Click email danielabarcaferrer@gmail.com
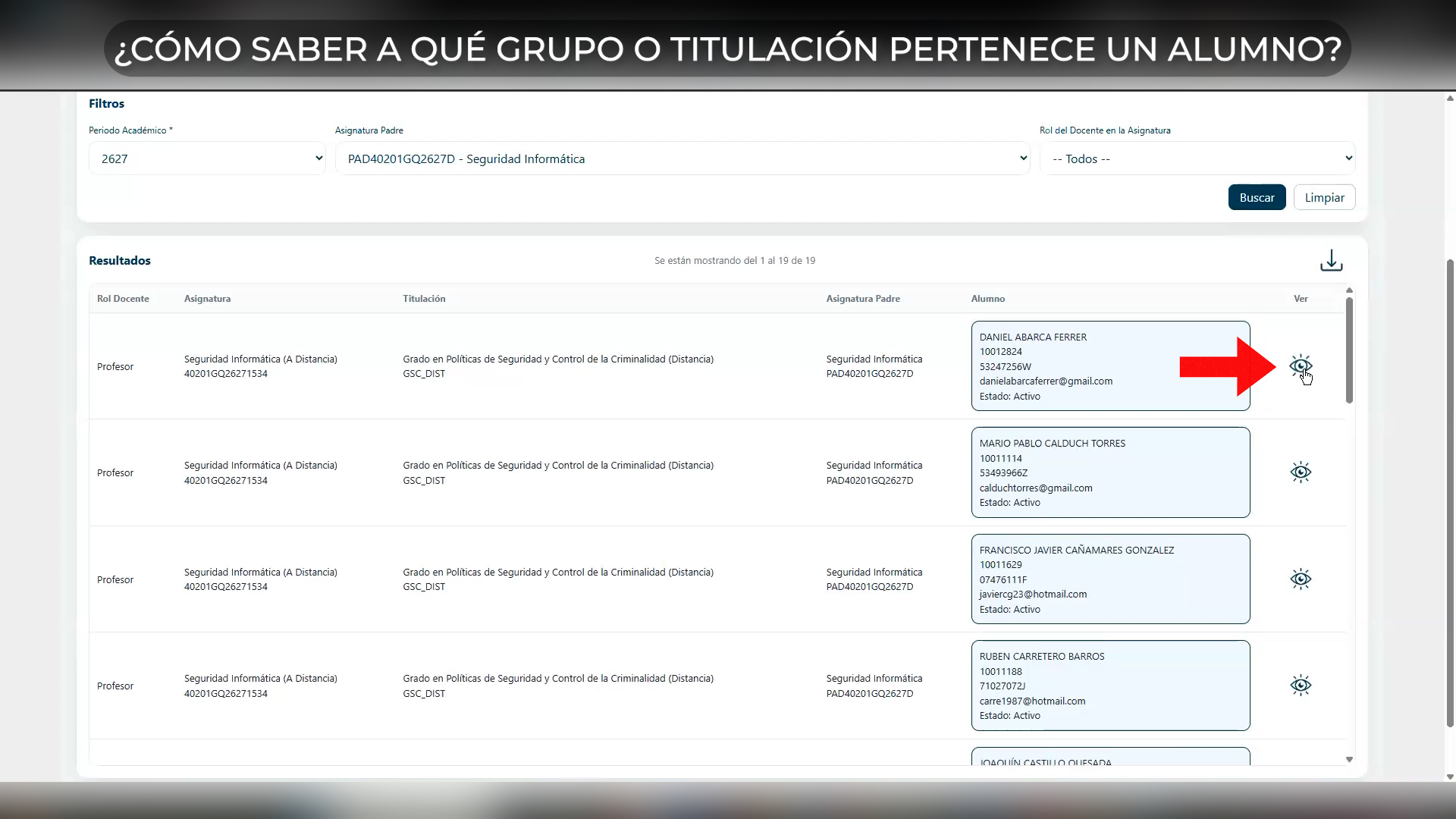Screen dimensions: 1456x819 [1046, 381]
